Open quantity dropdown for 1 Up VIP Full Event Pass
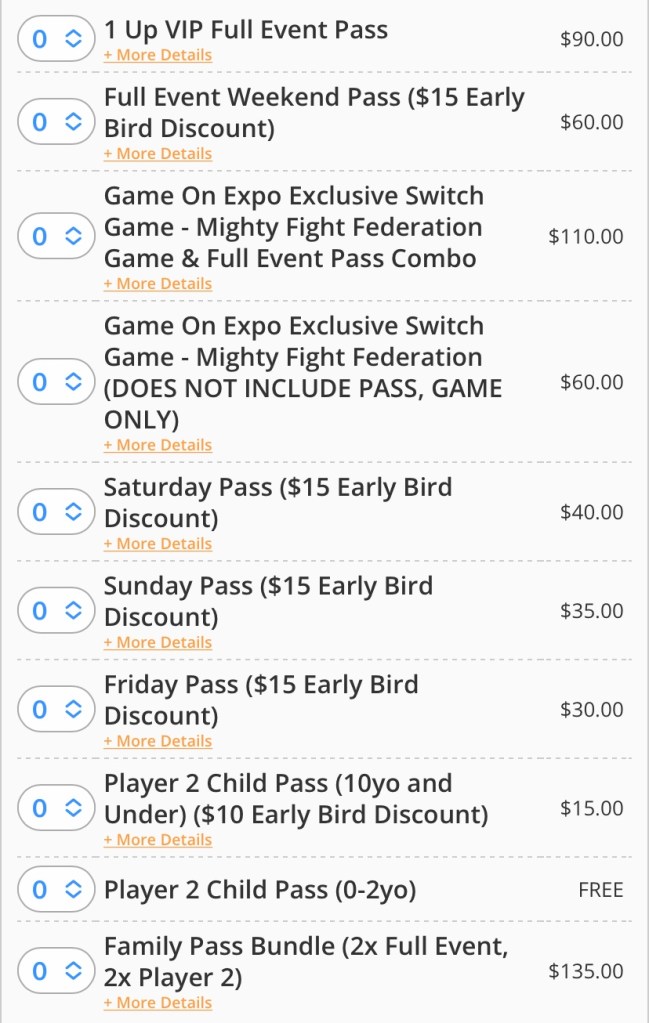This screenshot has width=649, height=1023. click(54, 39)
